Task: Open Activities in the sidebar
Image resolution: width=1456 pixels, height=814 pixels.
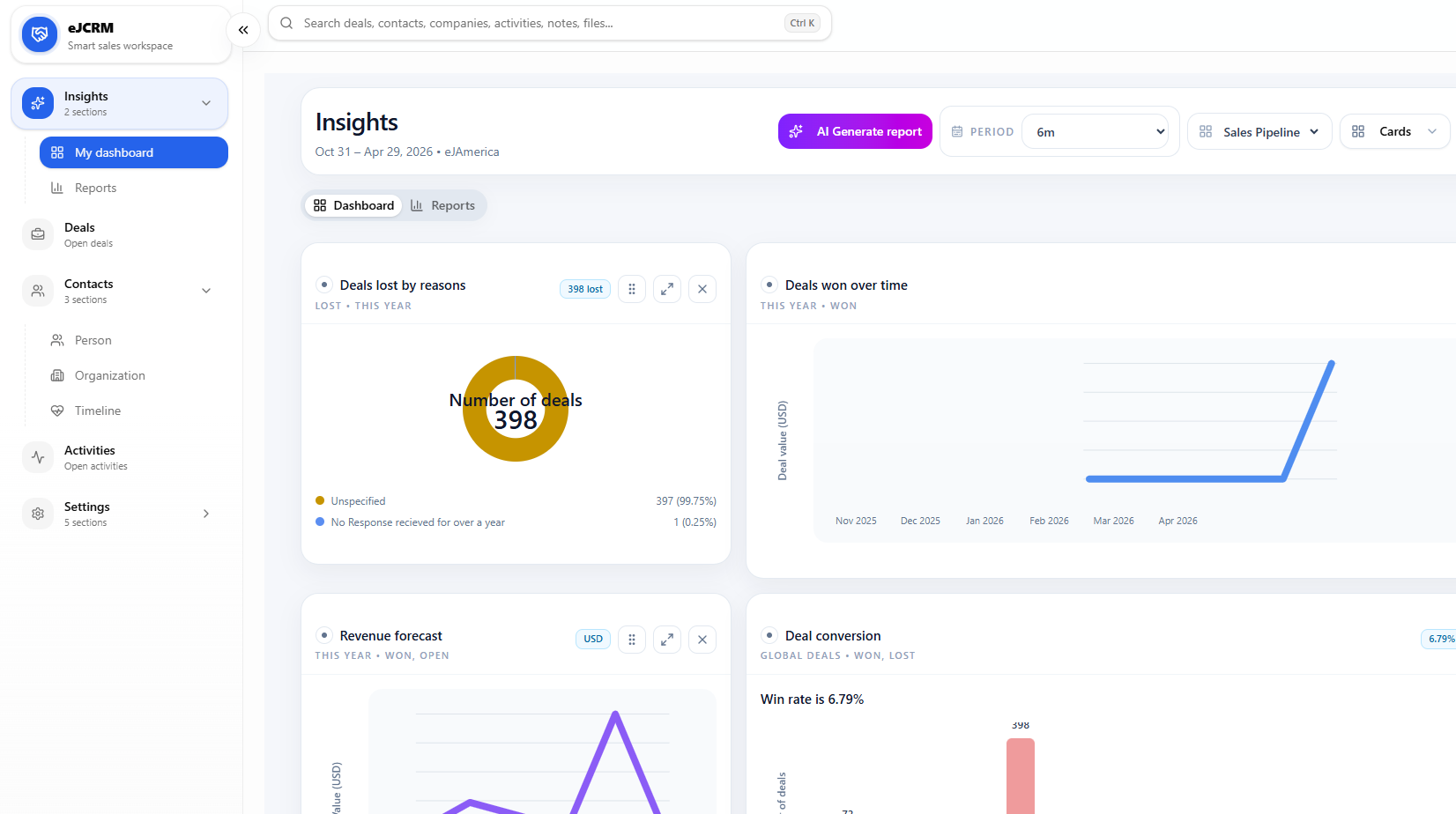Action: click(x=120, y=457)
